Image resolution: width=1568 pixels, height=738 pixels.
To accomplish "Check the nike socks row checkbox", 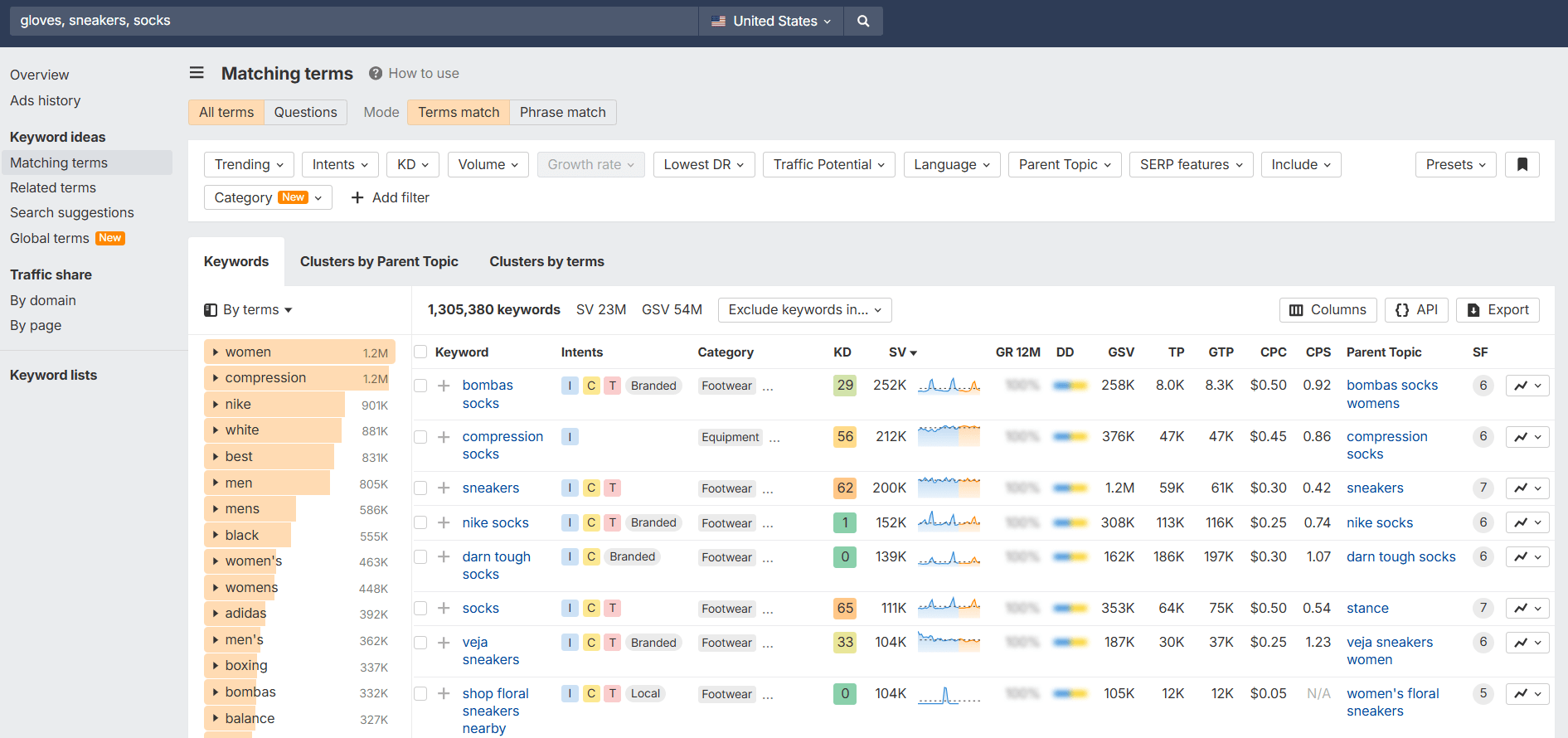I will [x=420, y=522].
